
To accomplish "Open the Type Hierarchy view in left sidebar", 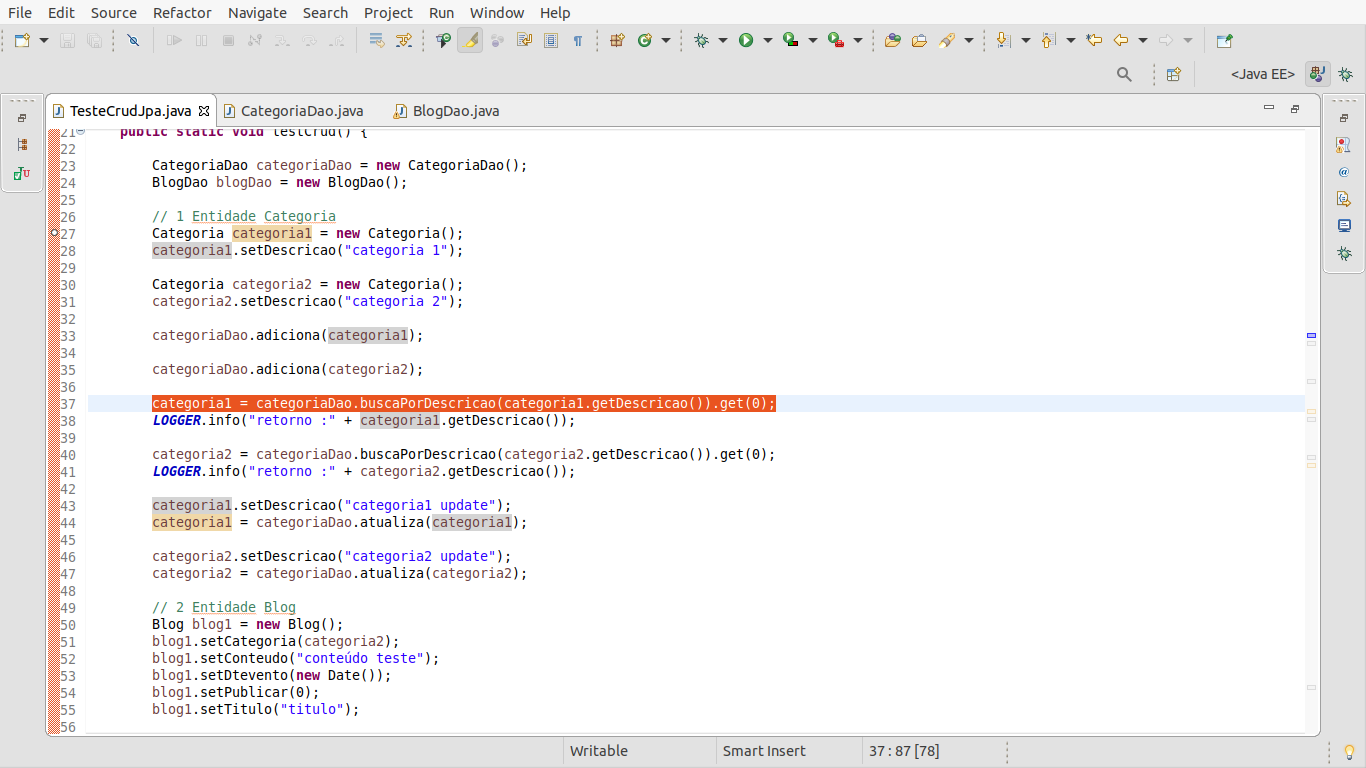I will 22,145.
